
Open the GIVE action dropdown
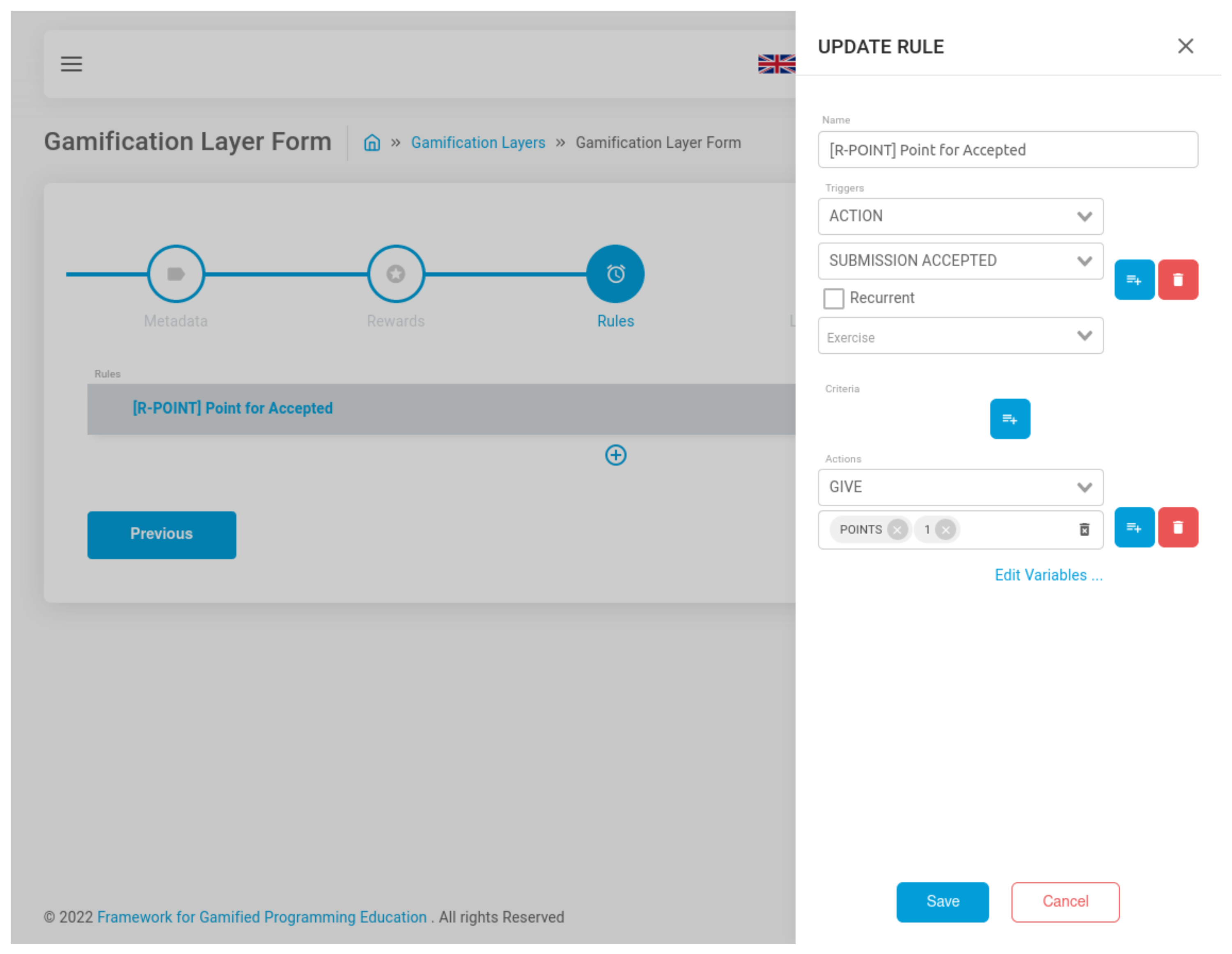tap(960, 487)
